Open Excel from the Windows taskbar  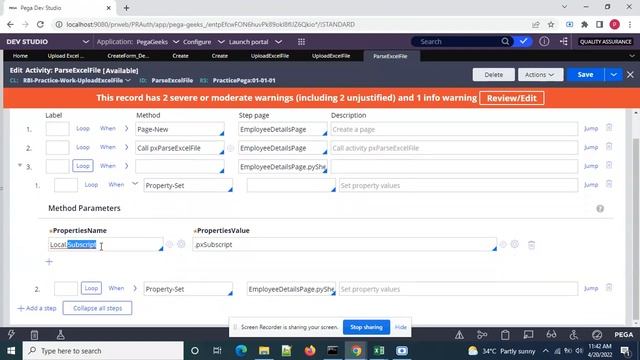(379, 351)
